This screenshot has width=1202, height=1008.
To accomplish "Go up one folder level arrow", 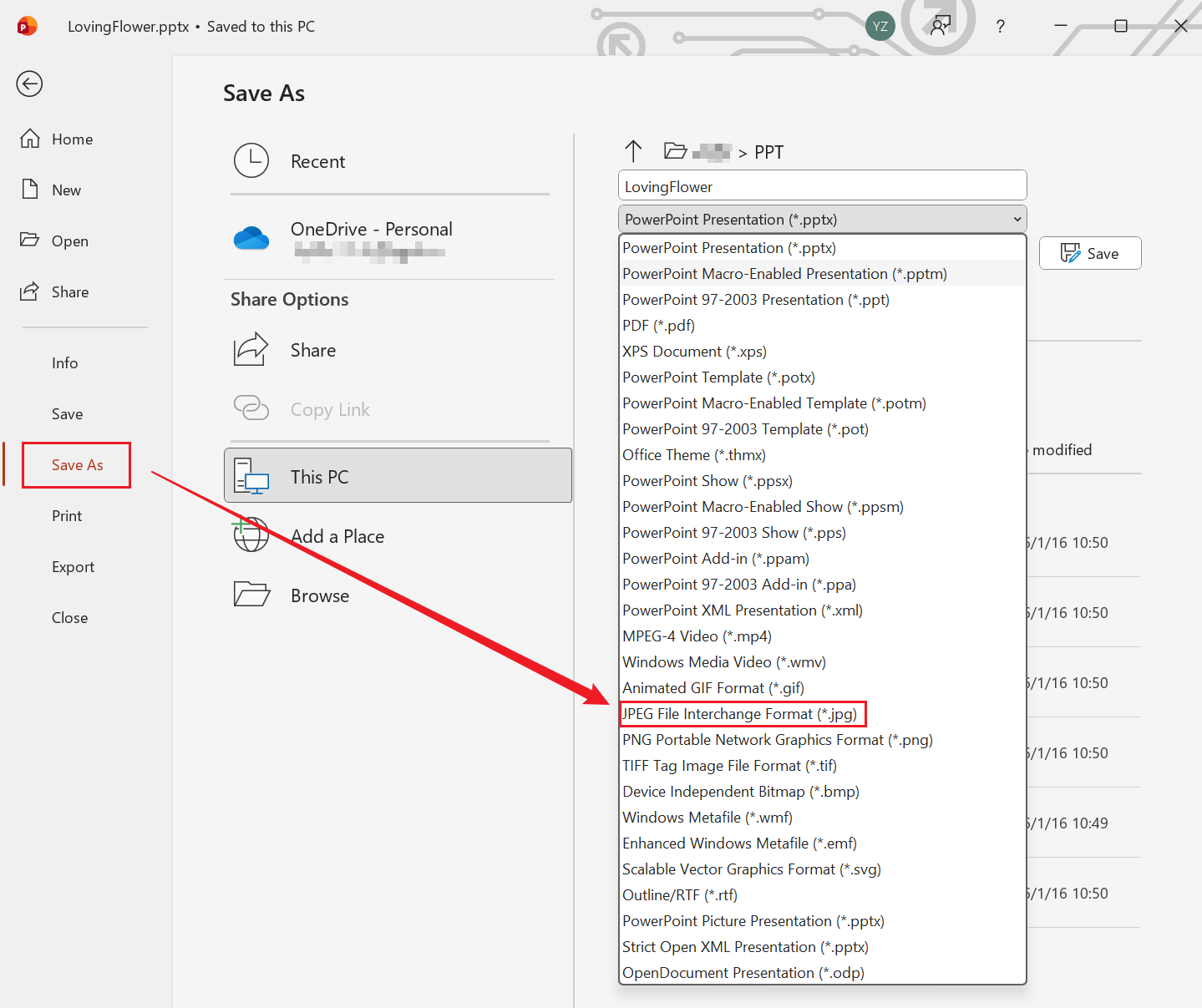I will (633, 151).
